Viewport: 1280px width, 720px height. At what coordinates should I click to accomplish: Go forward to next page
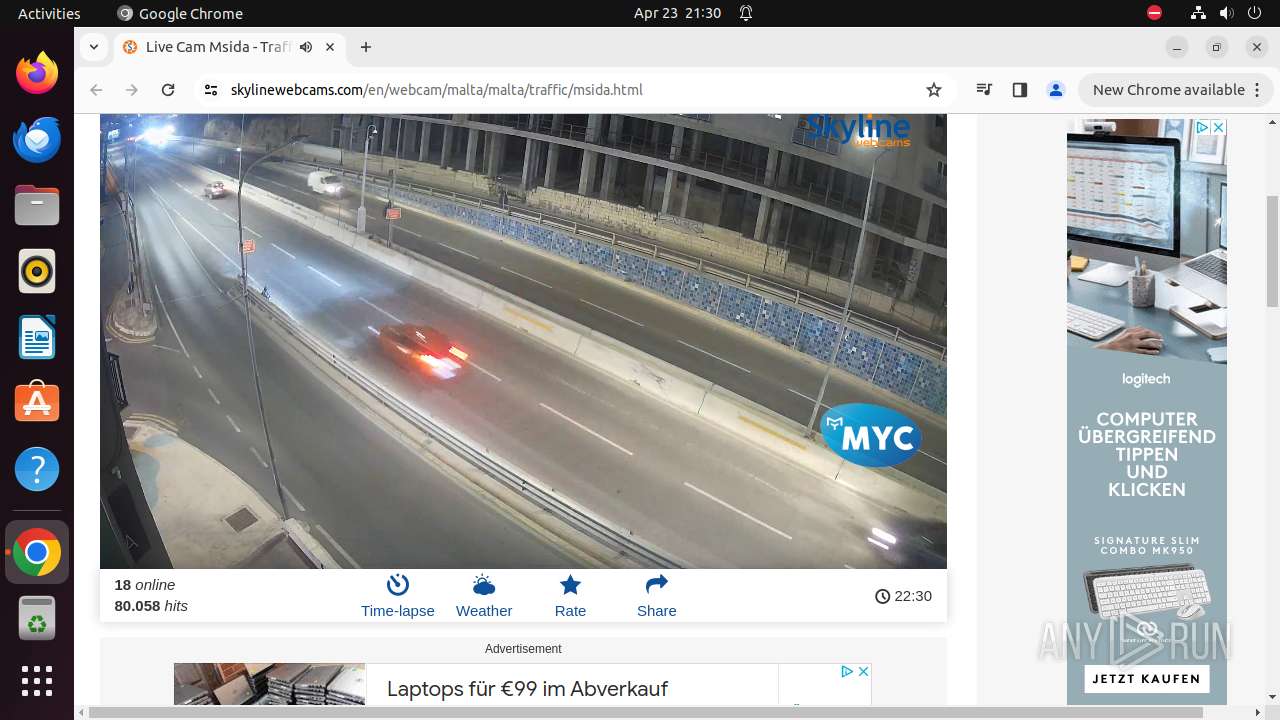click(132, 90)
